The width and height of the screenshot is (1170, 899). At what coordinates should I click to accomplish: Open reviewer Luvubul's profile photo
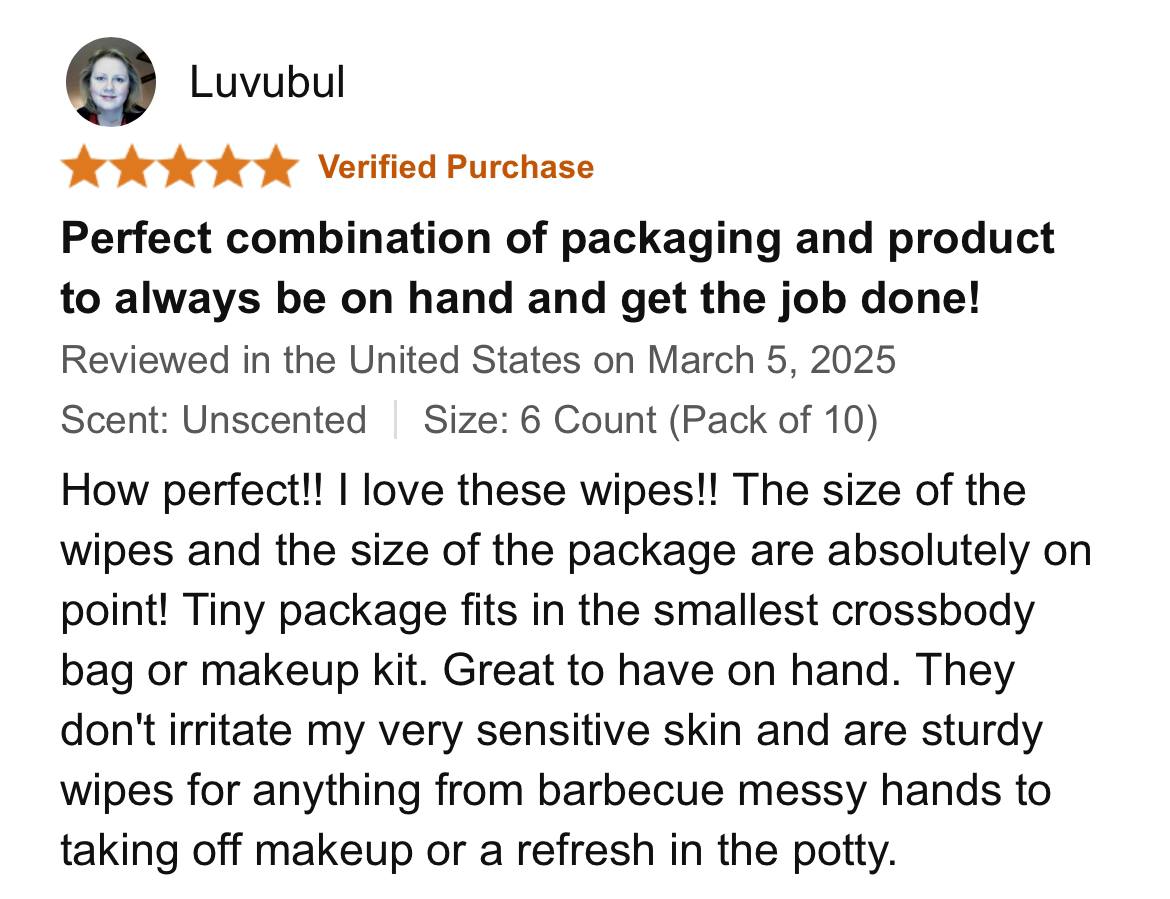tap(110, 82)
